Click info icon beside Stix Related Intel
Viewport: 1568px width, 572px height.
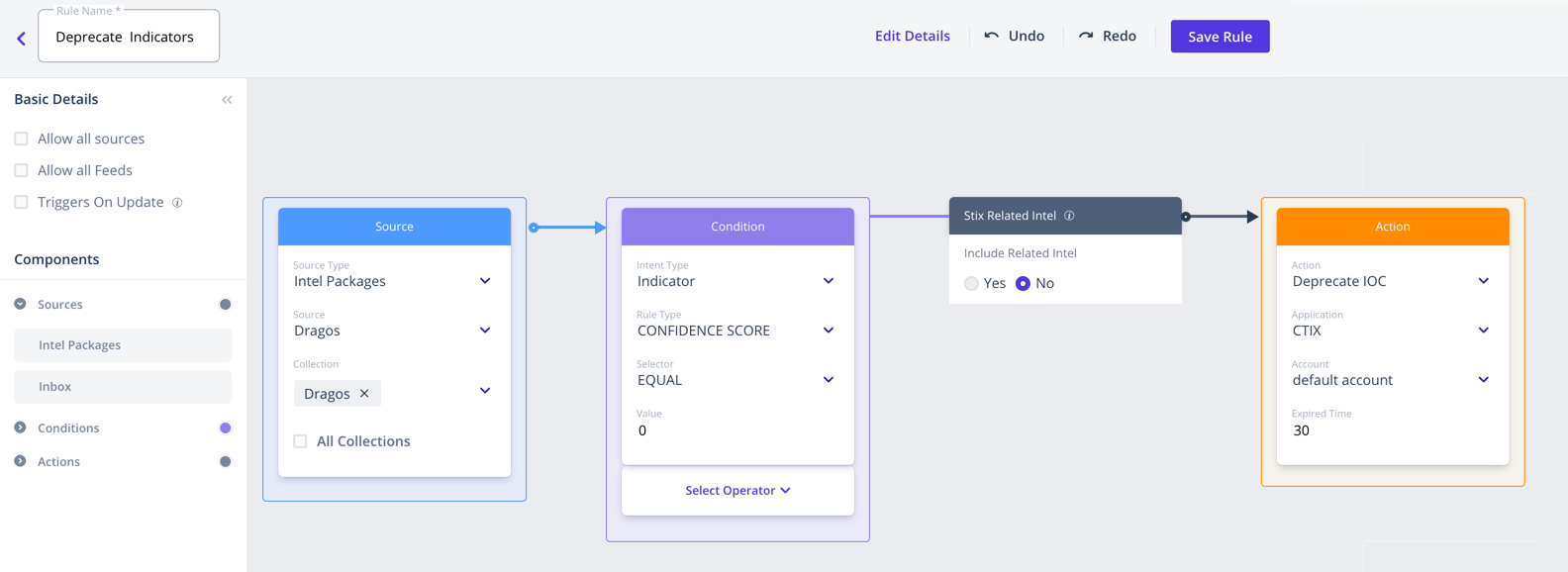click(x=1069, y=216)
